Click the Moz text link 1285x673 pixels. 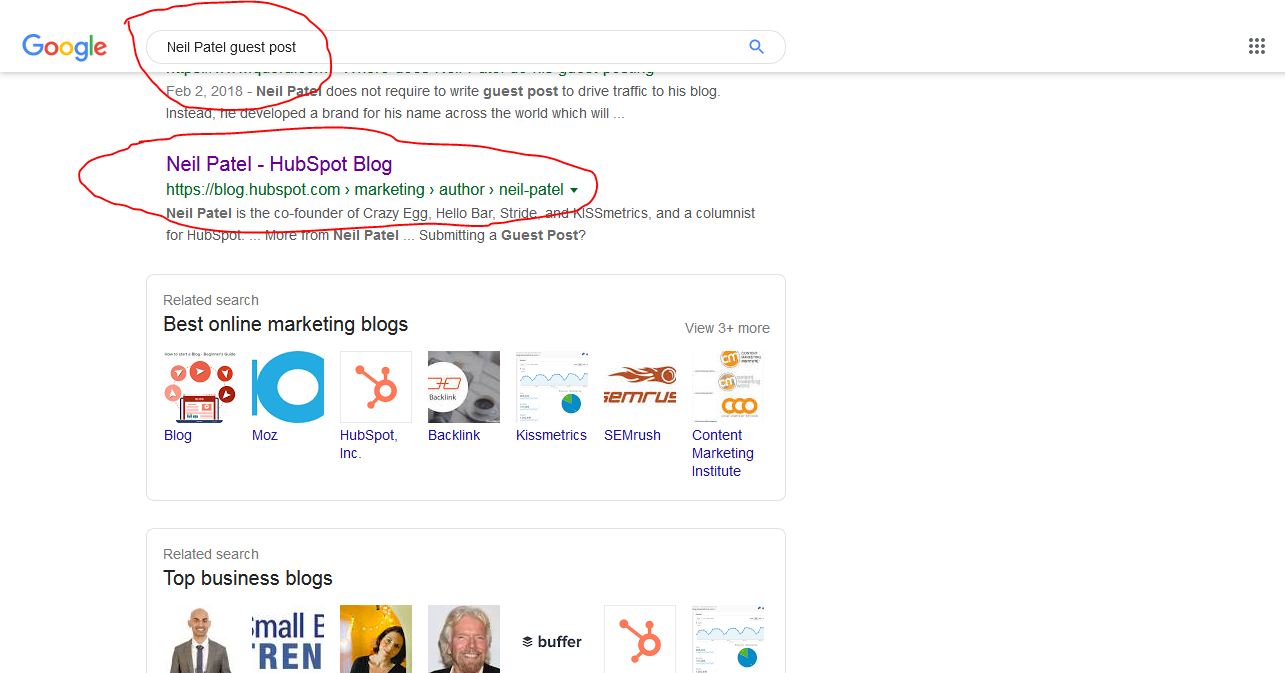(265, 435)
